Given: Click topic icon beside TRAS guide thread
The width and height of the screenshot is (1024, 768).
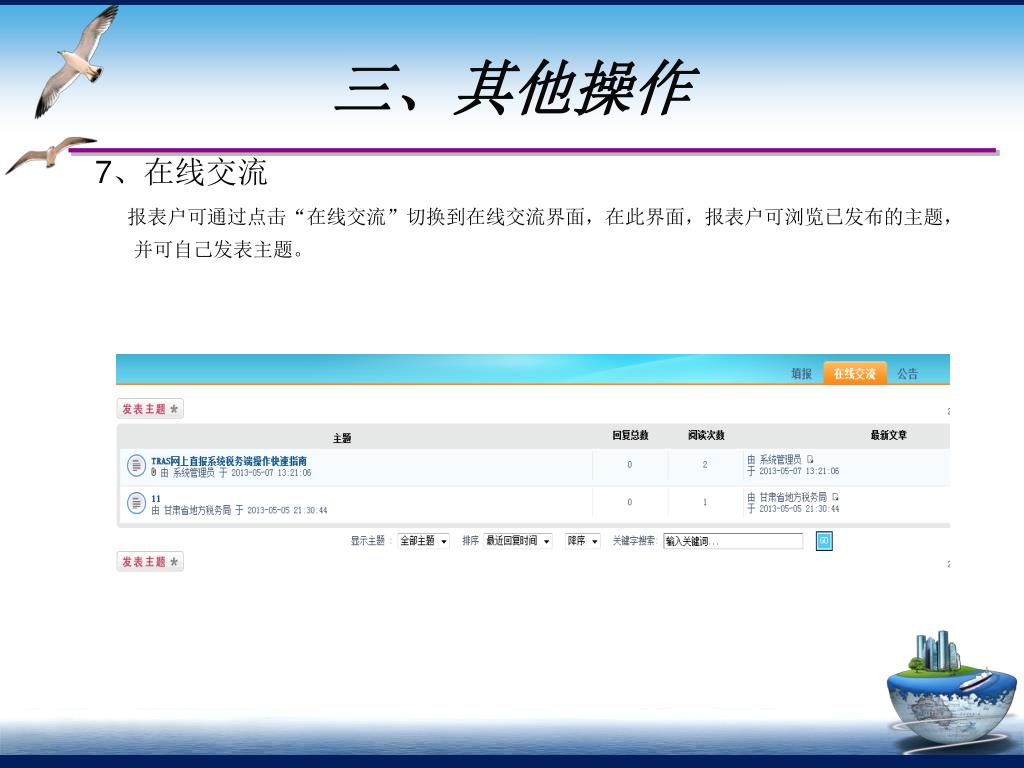Looking at the screenshot, I should (136, 466).
